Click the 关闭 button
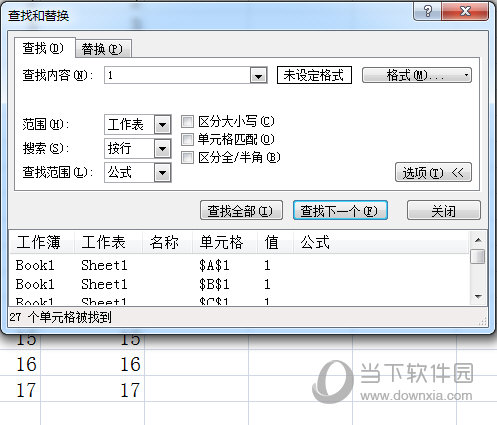 click(444, 210)
